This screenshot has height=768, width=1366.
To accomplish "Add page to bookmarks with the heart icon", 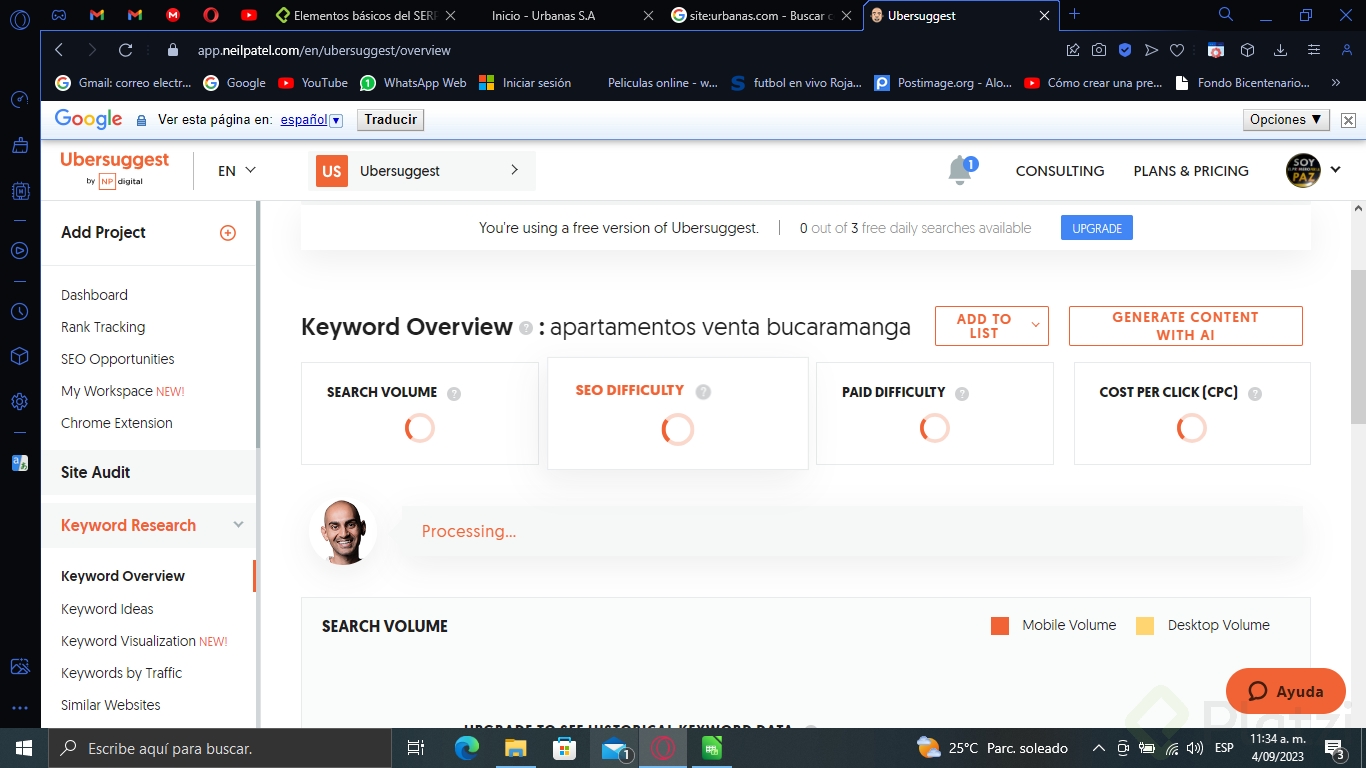I will 1177,50.
